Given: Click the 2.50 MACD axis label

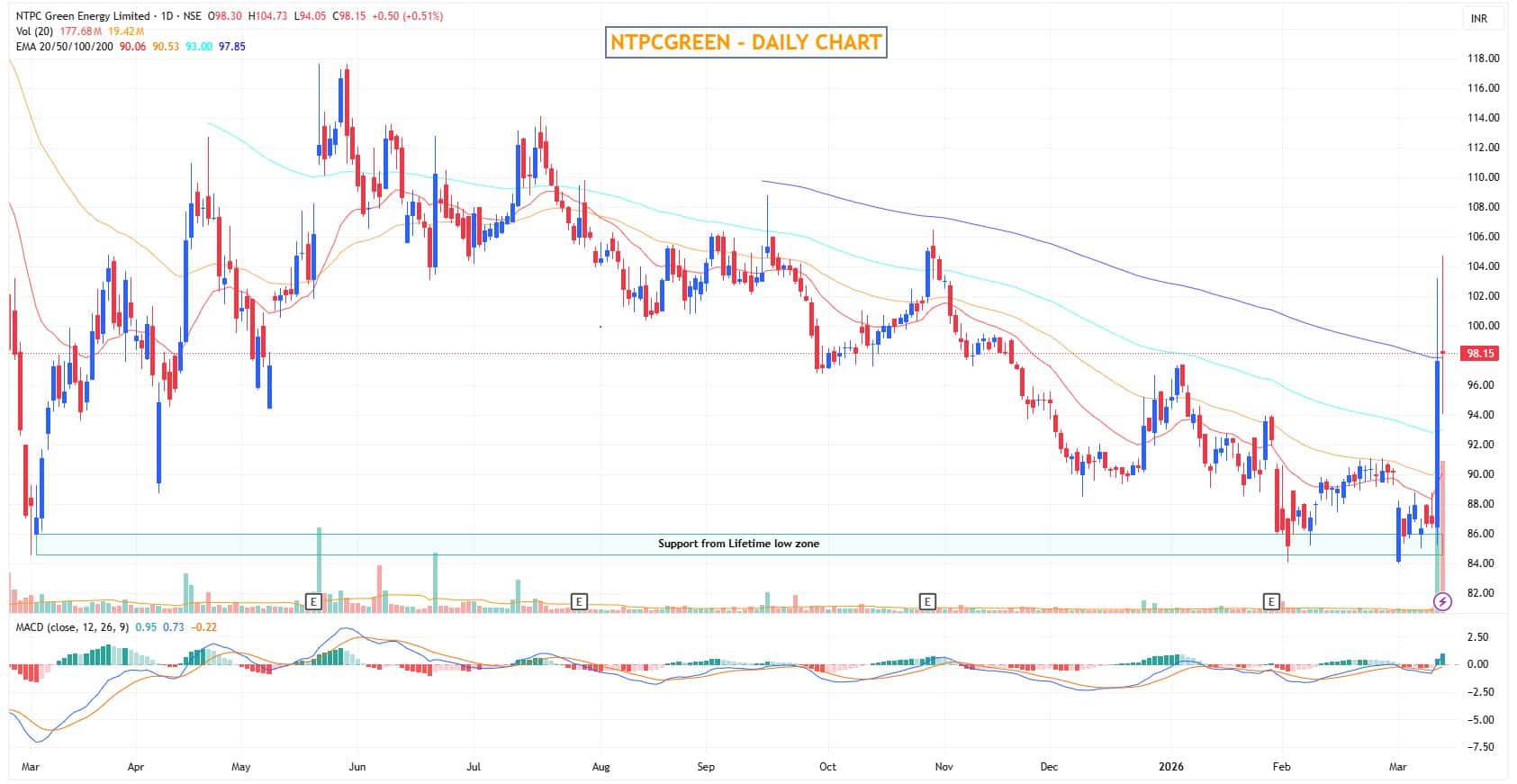Looking at the screenshot, I should [1477, 637].
